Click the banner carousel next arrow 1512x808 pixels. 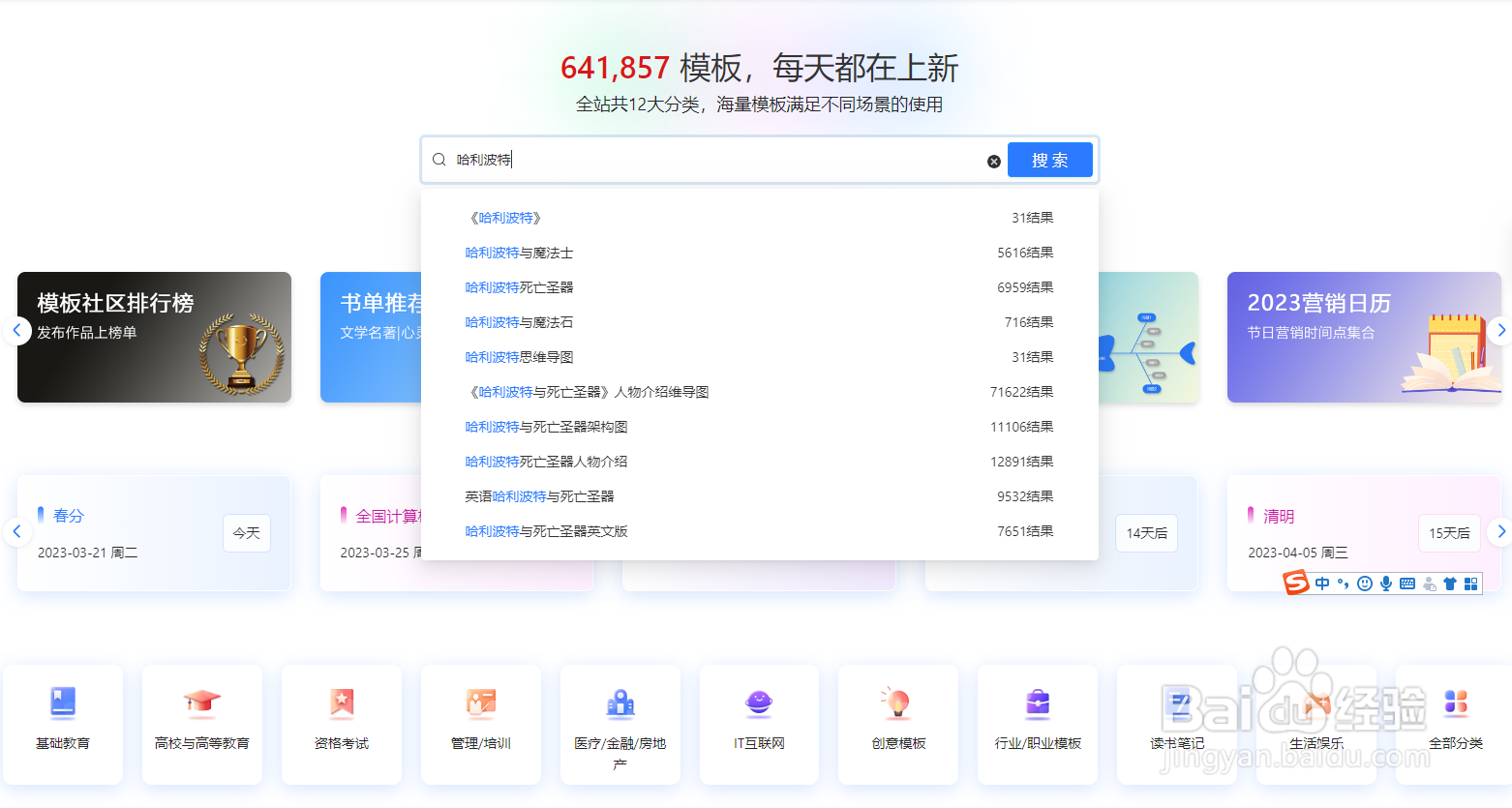tap(1499, 331)
